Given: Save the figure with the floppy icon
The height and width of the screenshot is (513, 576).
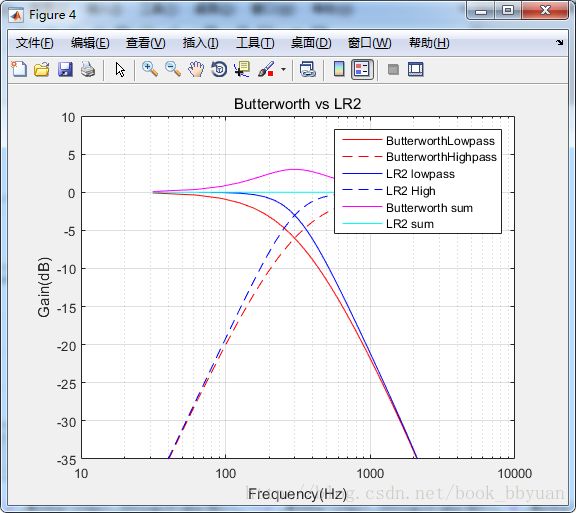Looking at the screenshot, I should coord(65,69).
